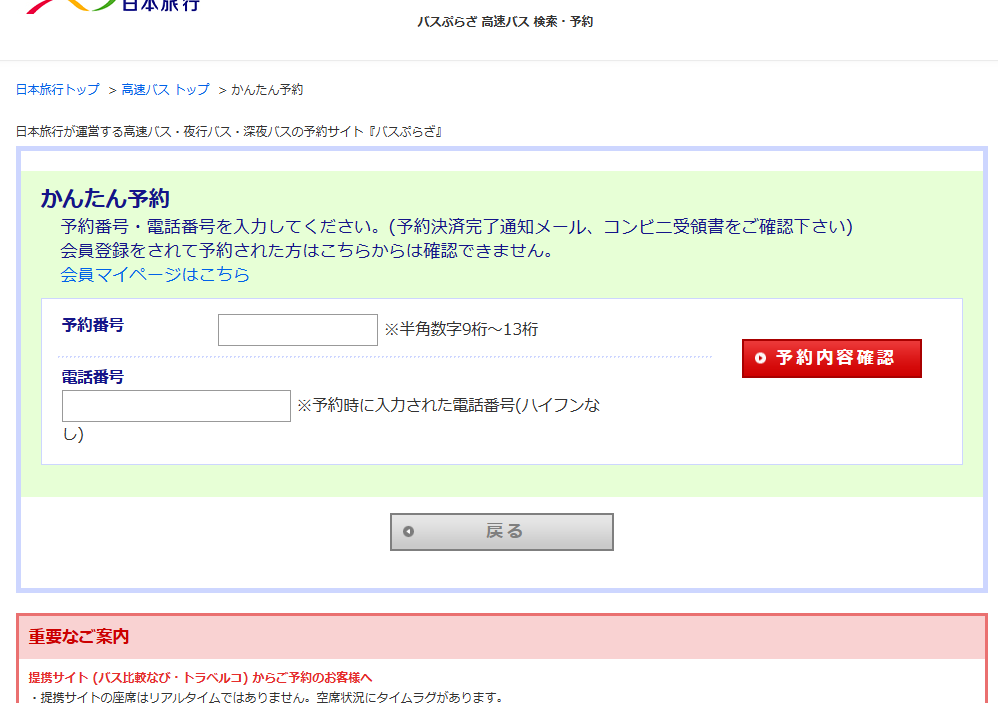Open the 高速バス トップ breadcrumb link
The height and width of the screenshot is (703, 998).
coord(165,90)
